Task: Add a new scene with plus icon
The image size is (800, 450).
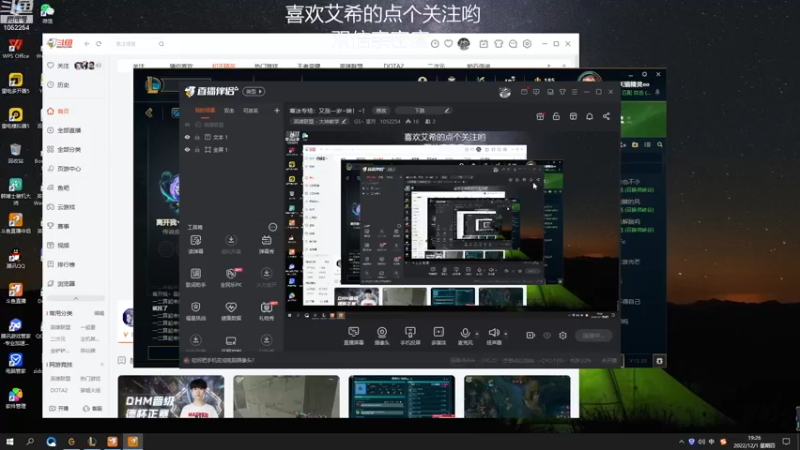Action: click(277, 110)
